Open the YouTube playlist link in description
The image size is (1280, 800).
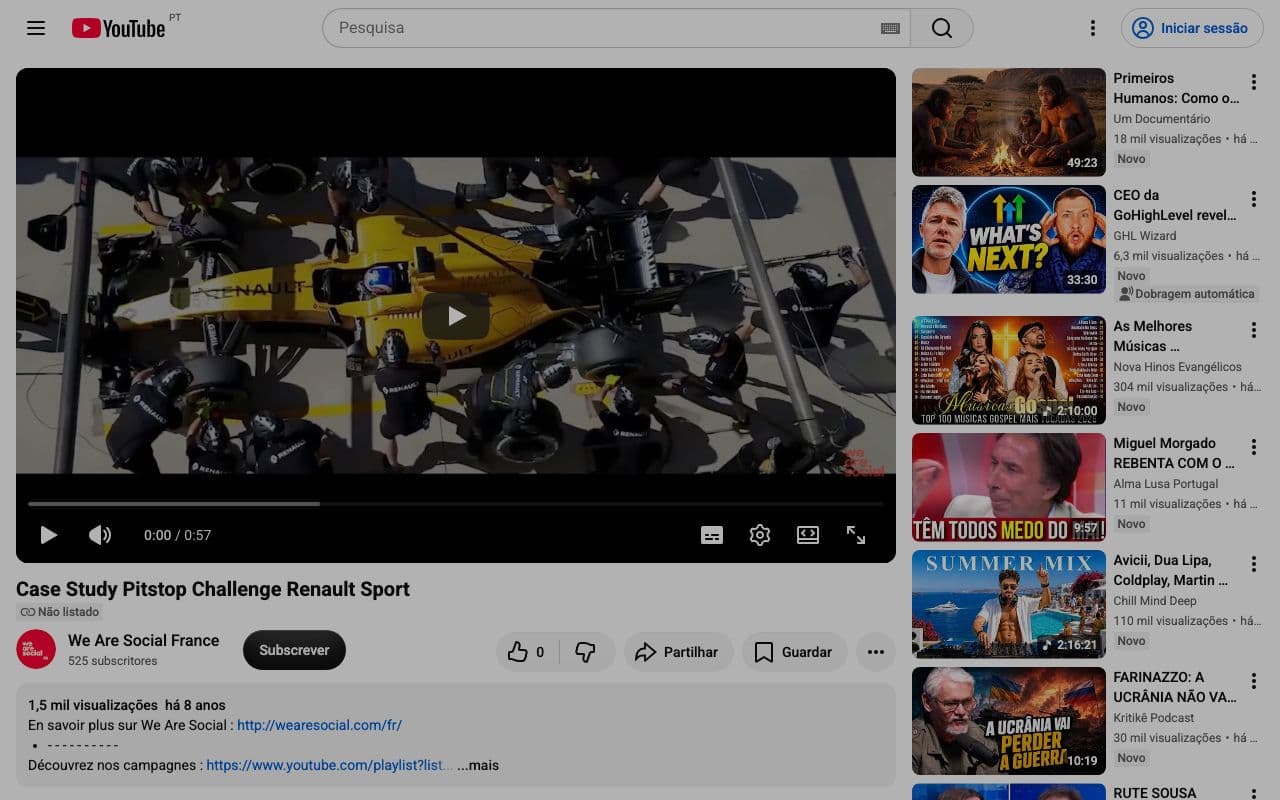[x=329, y=765]
